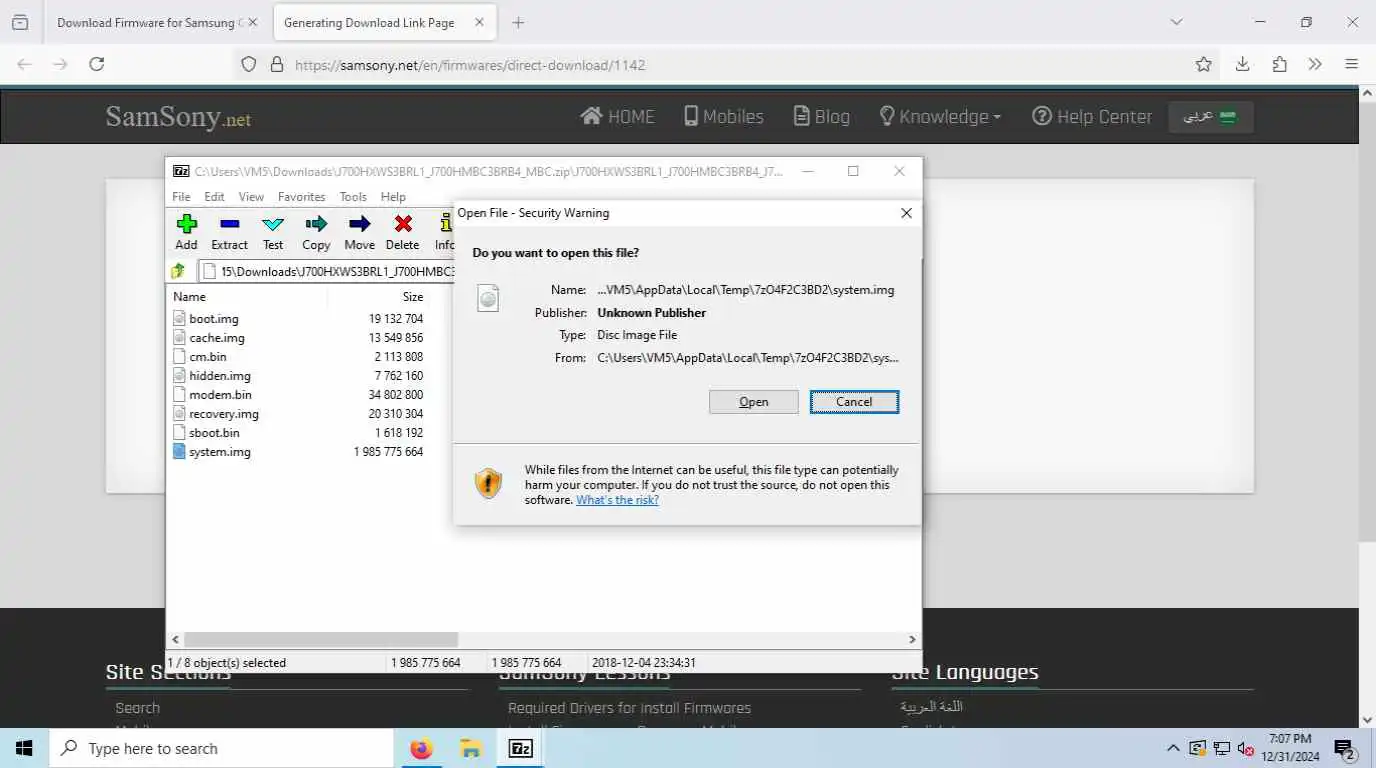
Task: Select sboot.bin in file list
Action: (214, 432)
